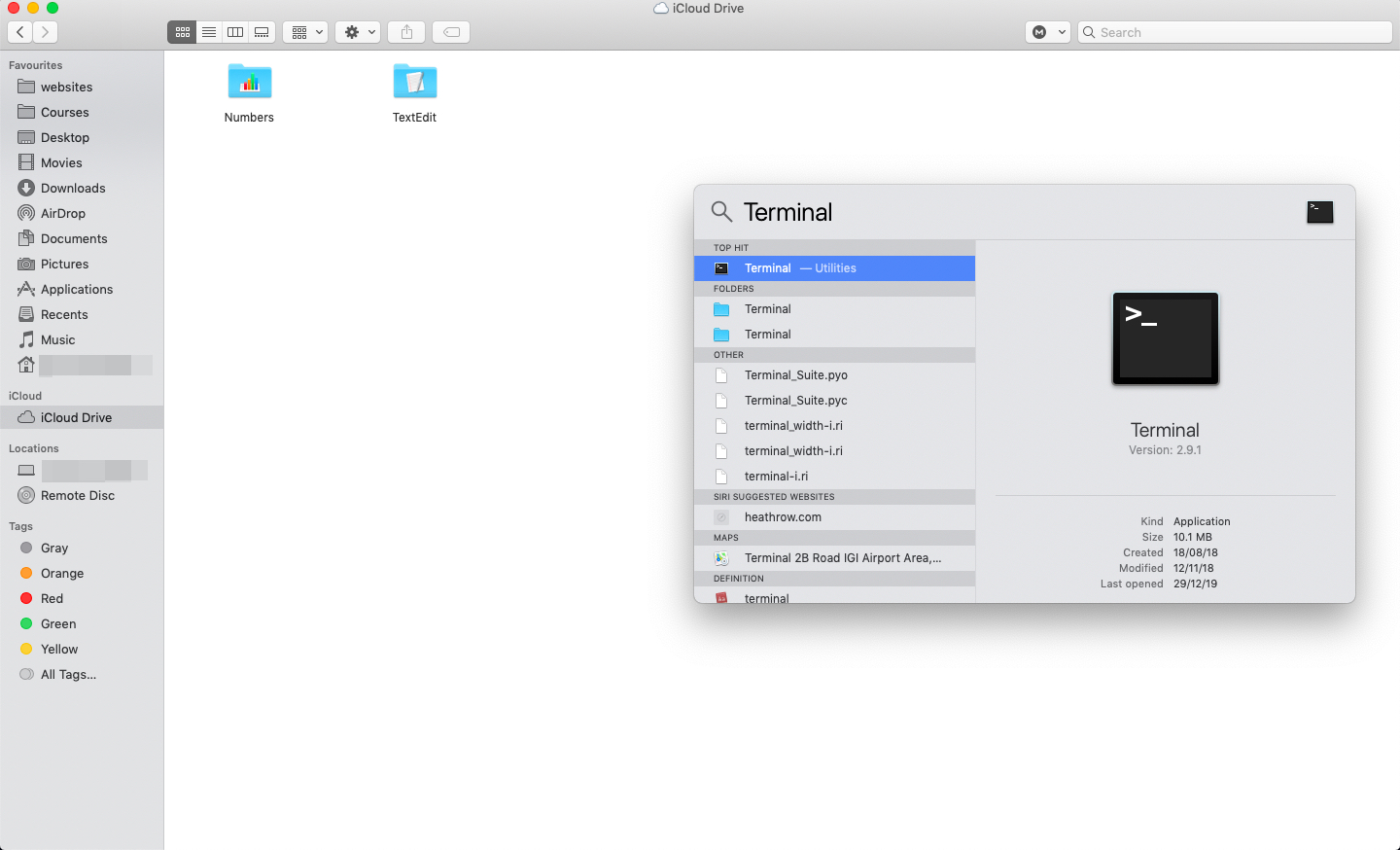
Task: Open the websites folder in sidebar
Action: pos(82,87)
